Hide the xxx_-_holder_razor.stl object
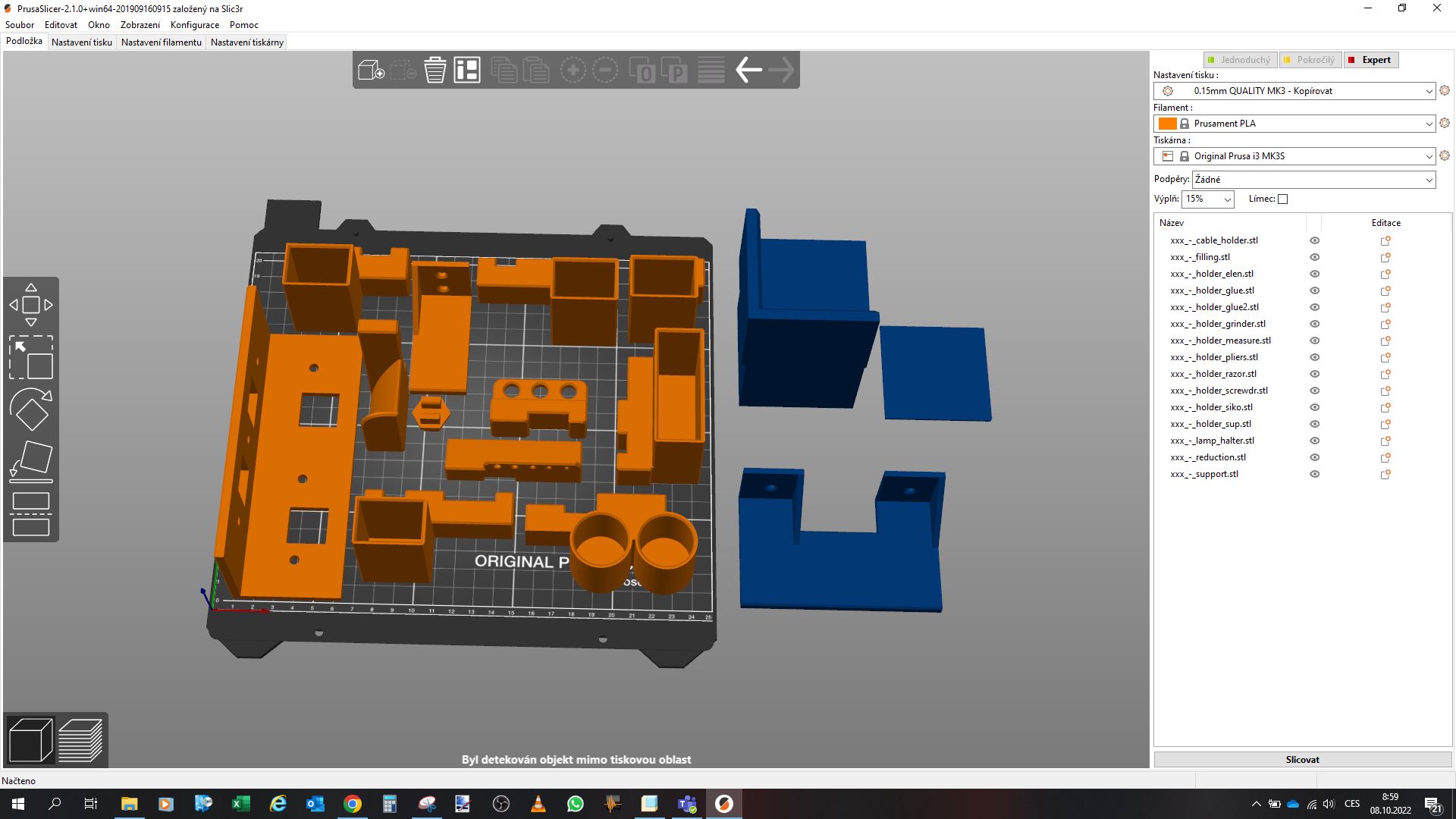1456x819 pixels. [x=1315, y=374]
